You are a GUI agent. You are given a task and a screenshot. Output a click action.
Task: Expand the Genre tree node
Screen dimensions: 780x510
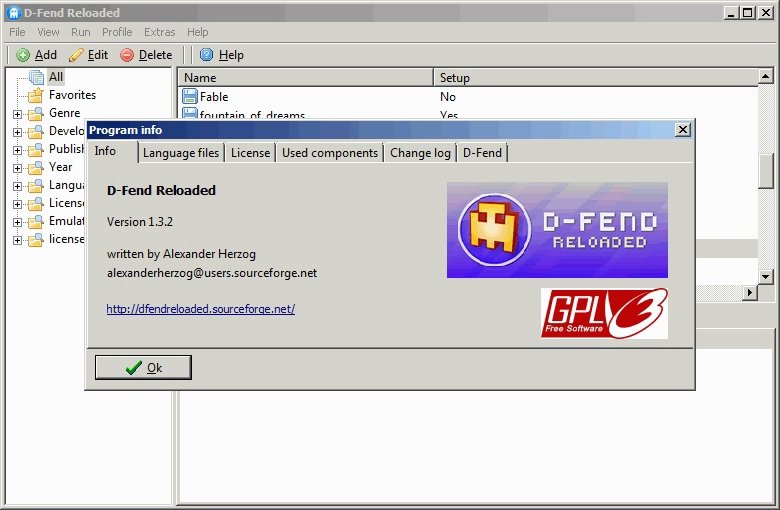pos(17,114)
